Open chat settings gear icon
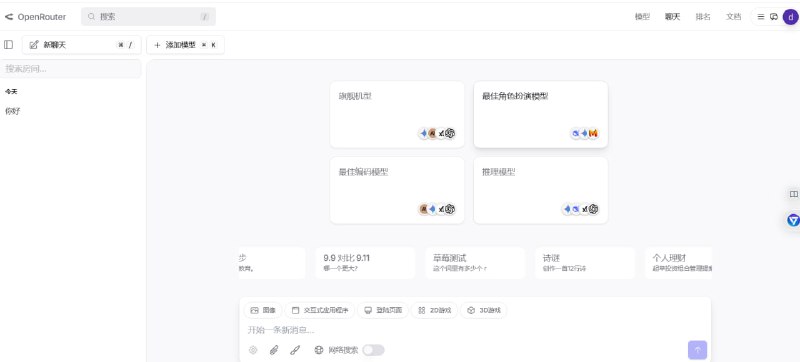The image size is (800, 362). click(x=253, y=350)
